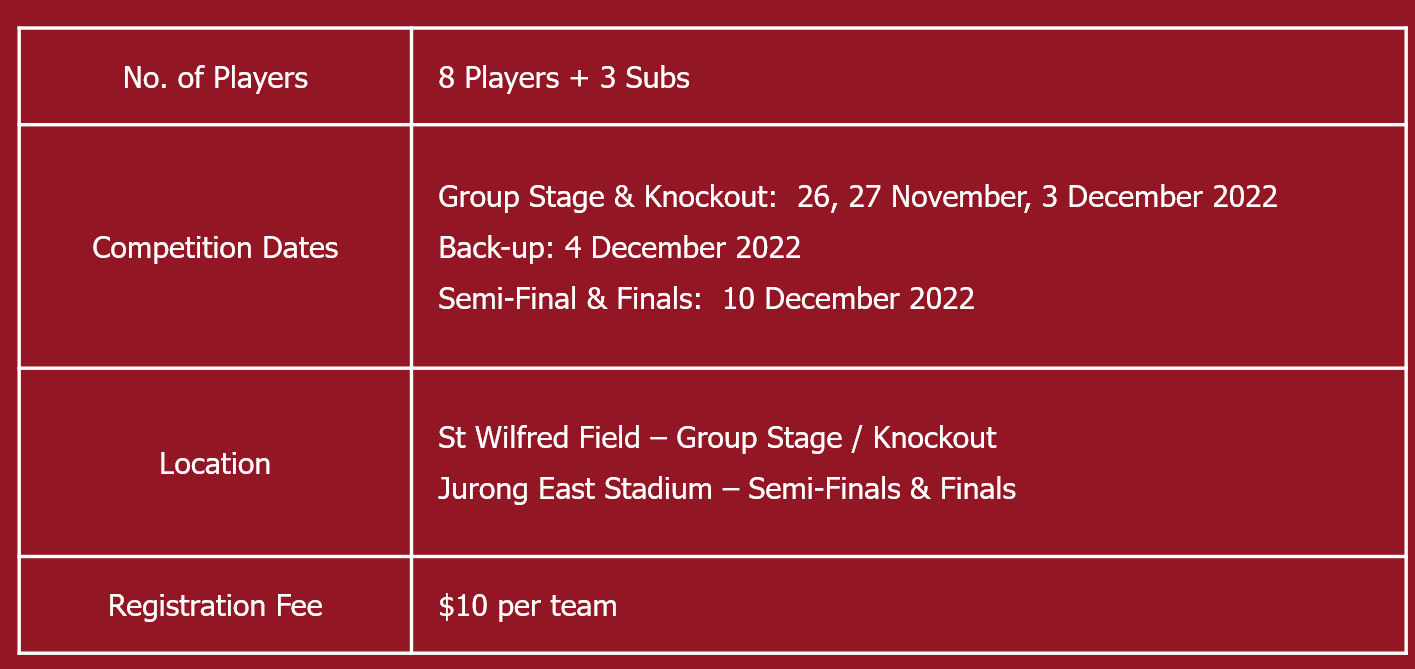This screenshot has height=669, width=1415.
Task: Click the 'Competition Dates' label cell
Action: tap(215, 247)
